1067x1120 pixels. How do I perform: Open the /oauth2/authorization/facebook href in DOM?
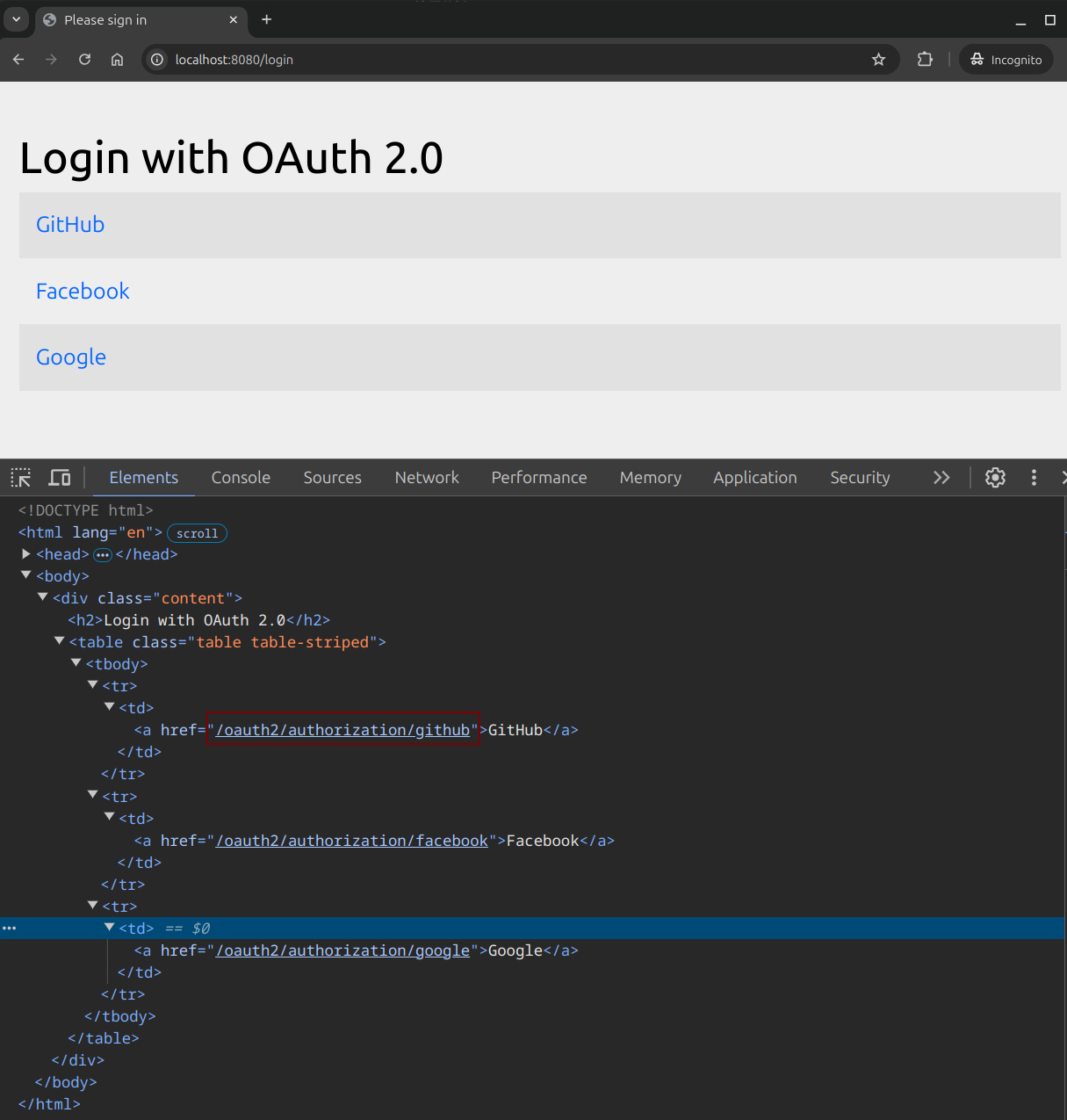(352, 841)
